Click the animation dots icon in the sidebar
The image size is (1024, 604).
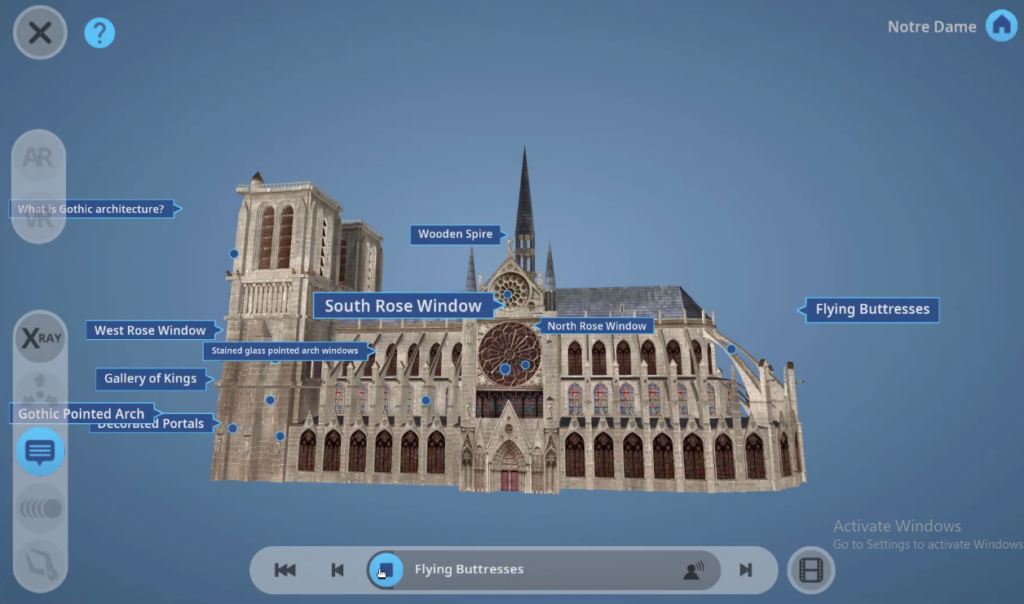pyautogui.click(x=40, y=508)
